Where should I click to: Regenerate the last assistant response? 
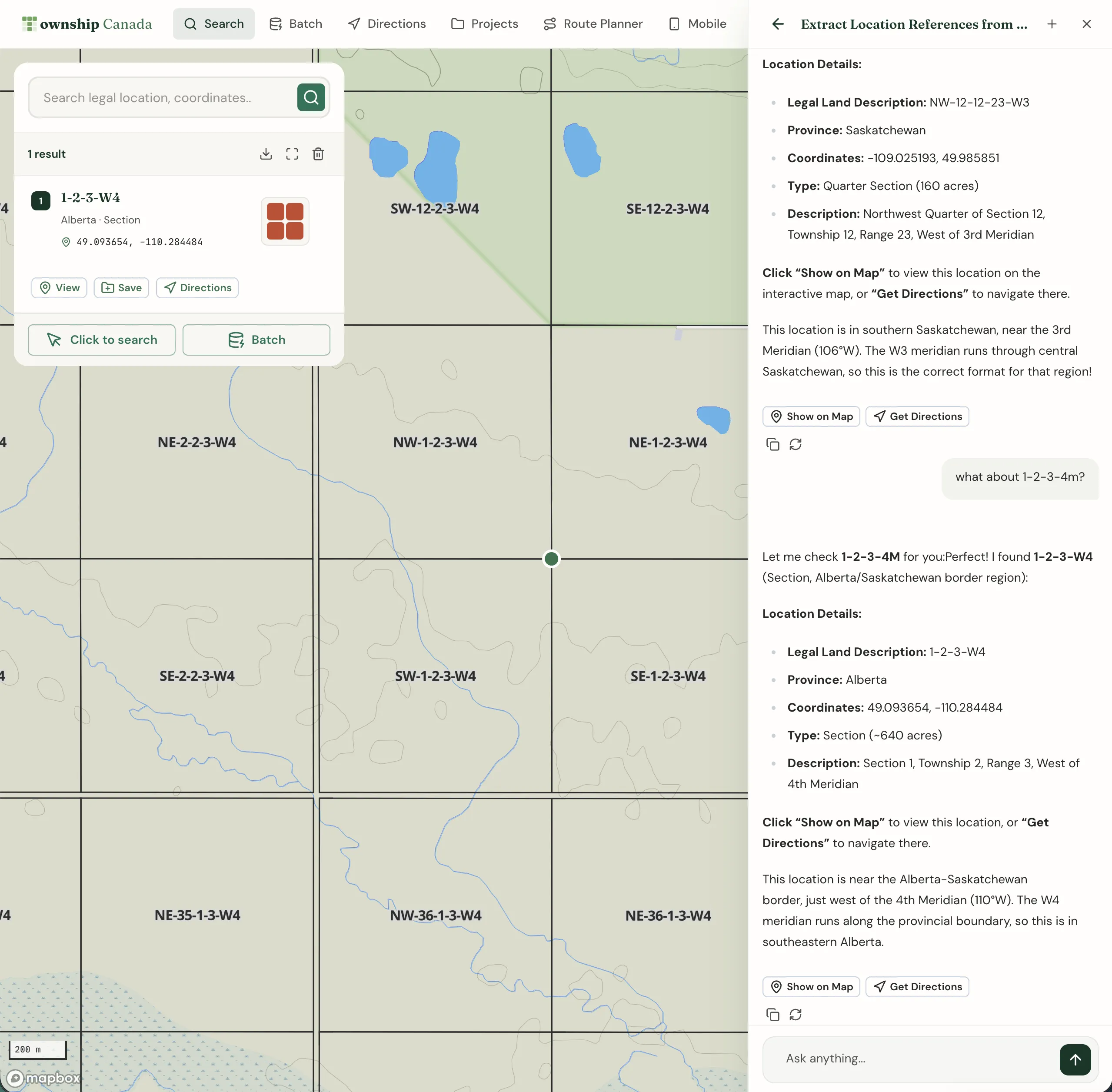click(796, 1015)
